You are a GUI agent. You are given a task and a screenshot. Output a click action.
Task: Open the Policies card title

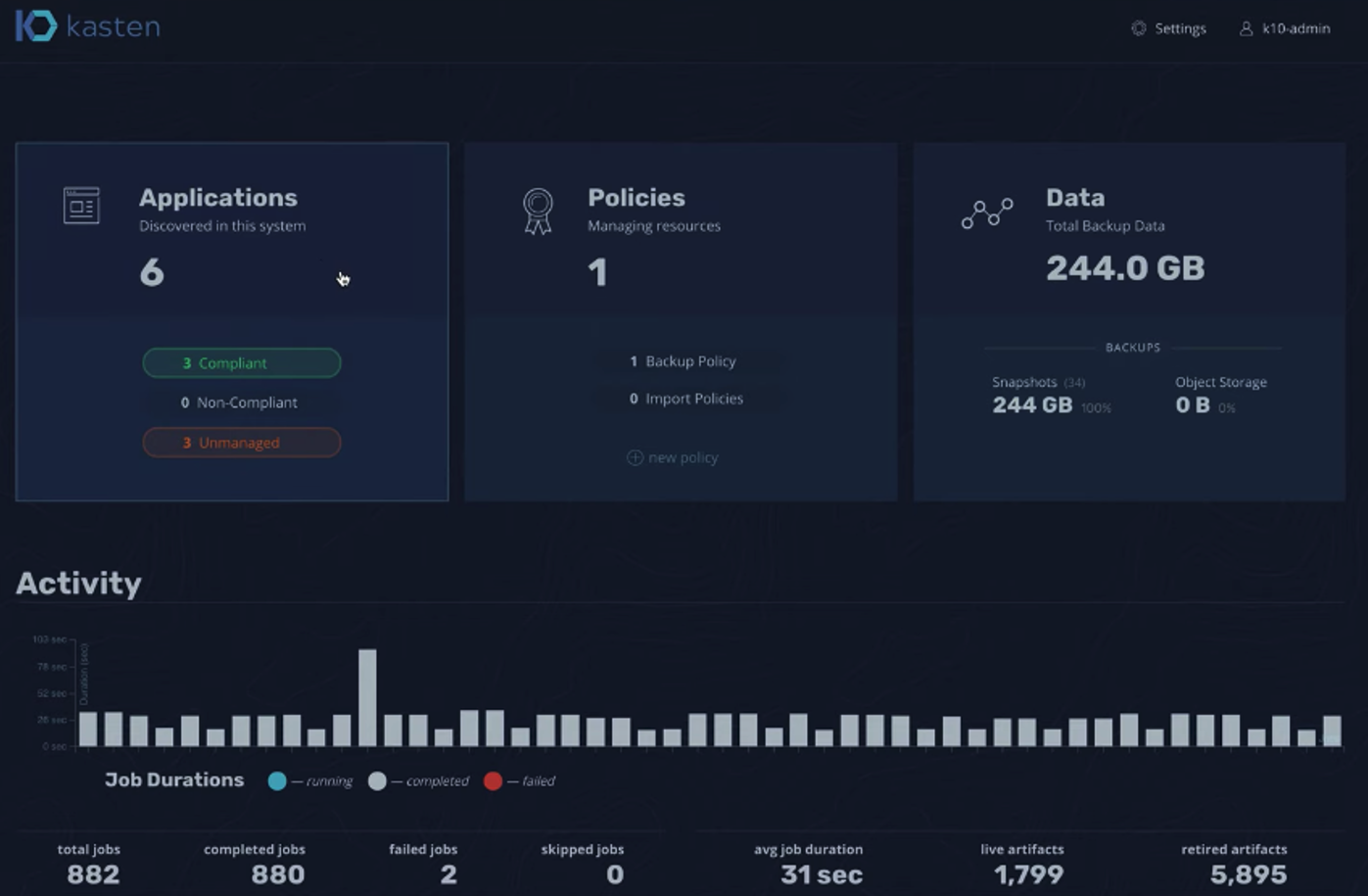[637, 198]
